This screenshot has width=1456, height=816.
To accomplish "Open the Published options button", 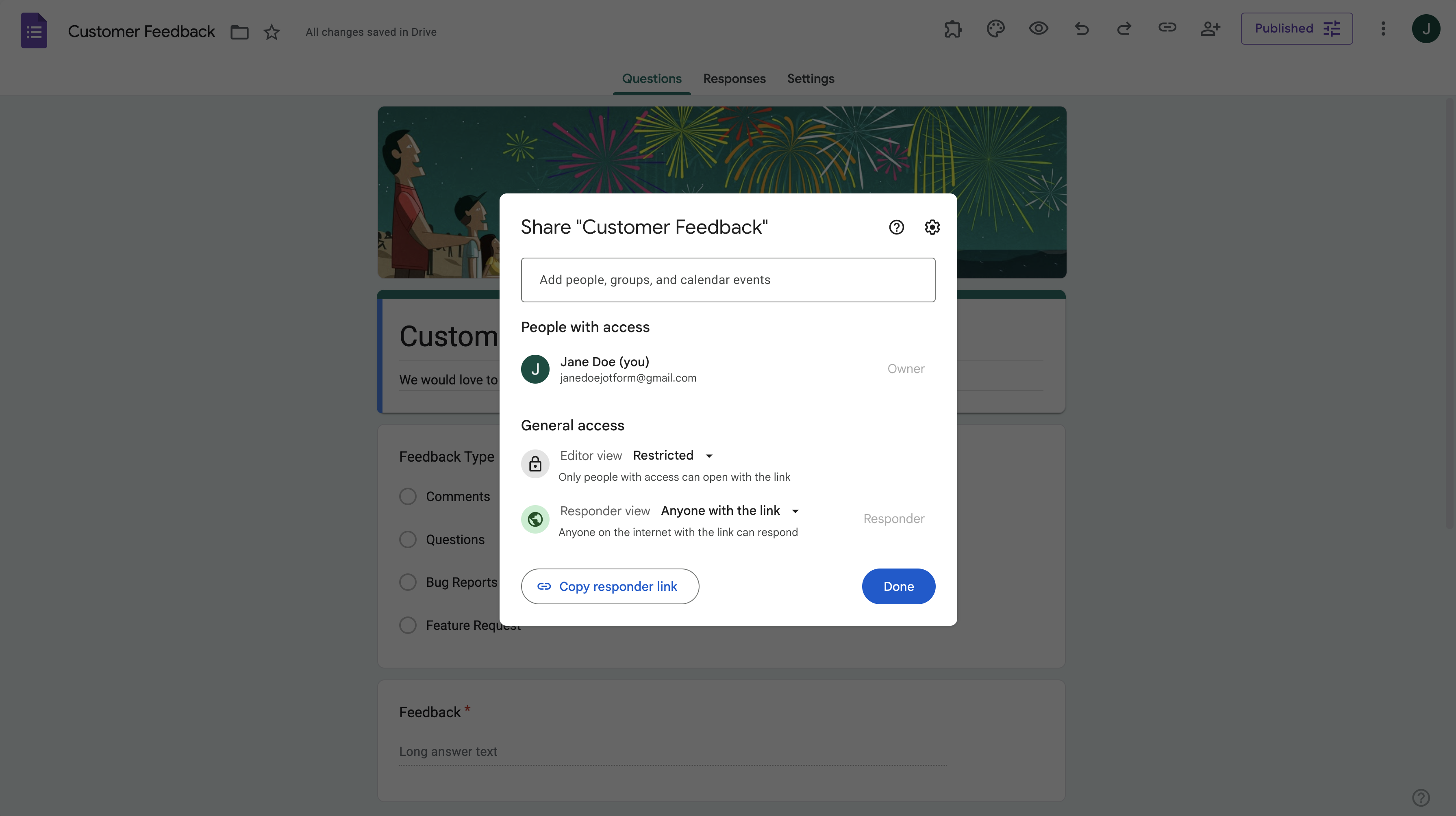I will [1296, 29].
